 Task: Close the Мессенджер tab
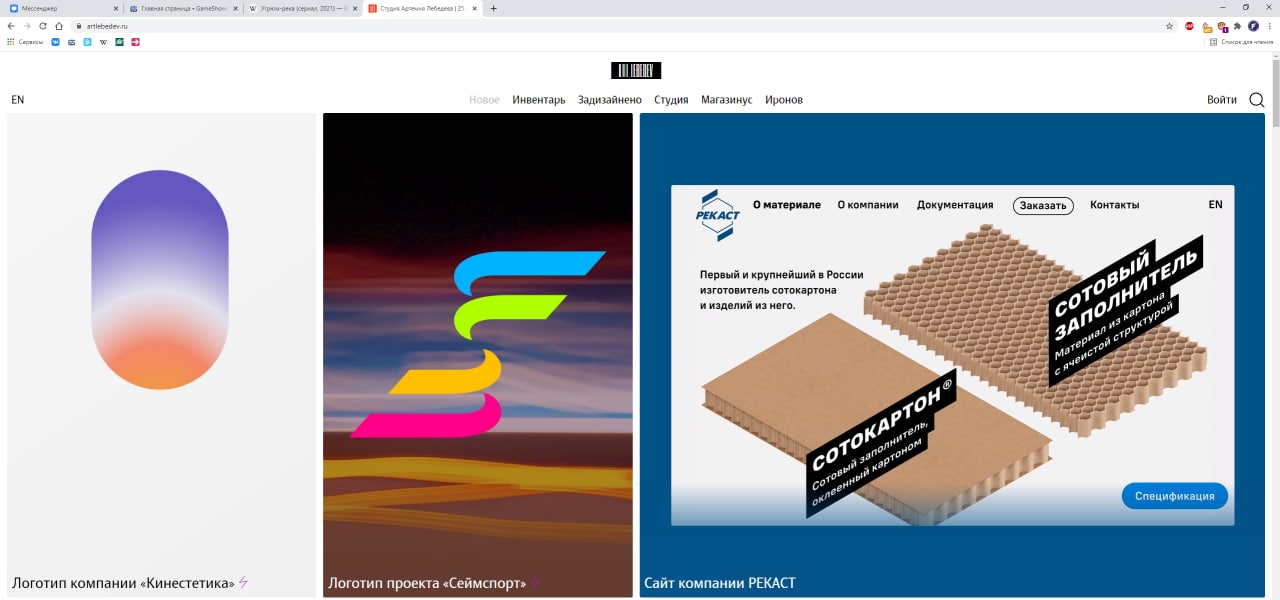coord(114,8)
